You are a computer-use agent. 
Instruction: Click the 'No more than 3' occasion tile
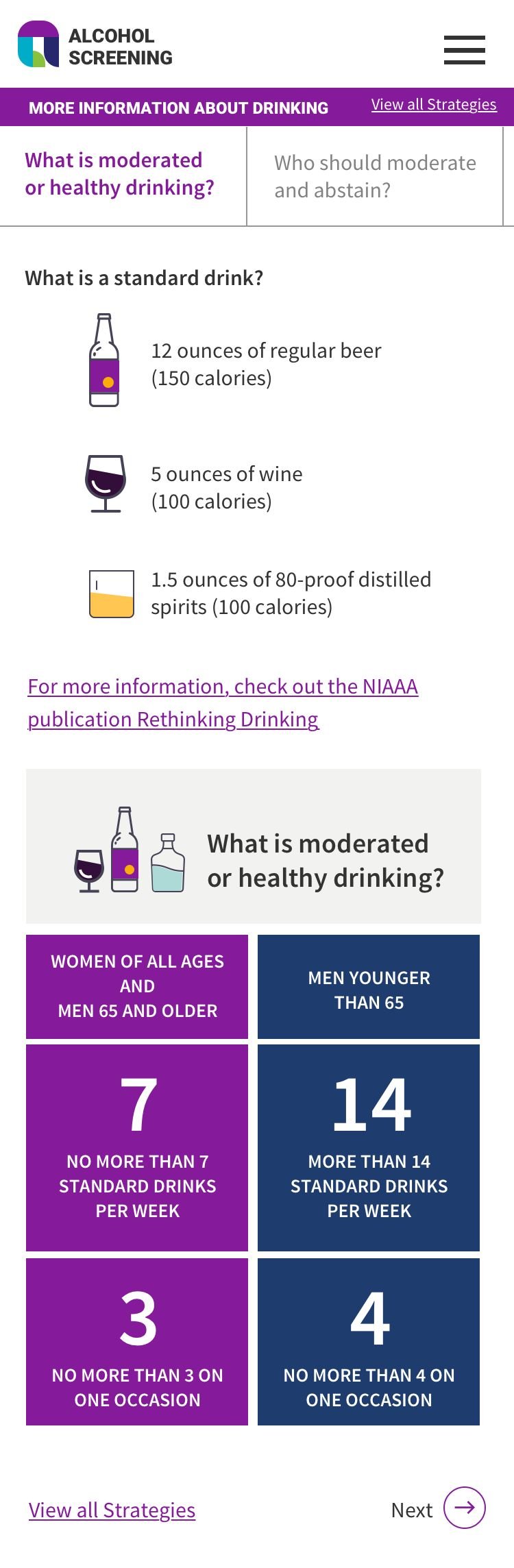tap(137, 1341)
